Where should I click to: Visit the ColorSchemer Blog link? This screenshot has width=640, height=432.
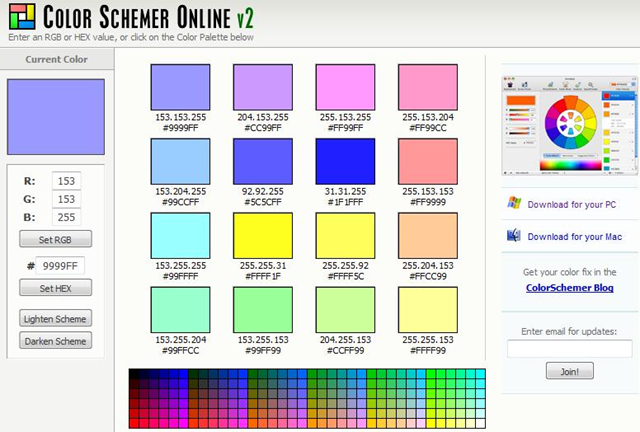pyautogui.click(x=569, y=287)
